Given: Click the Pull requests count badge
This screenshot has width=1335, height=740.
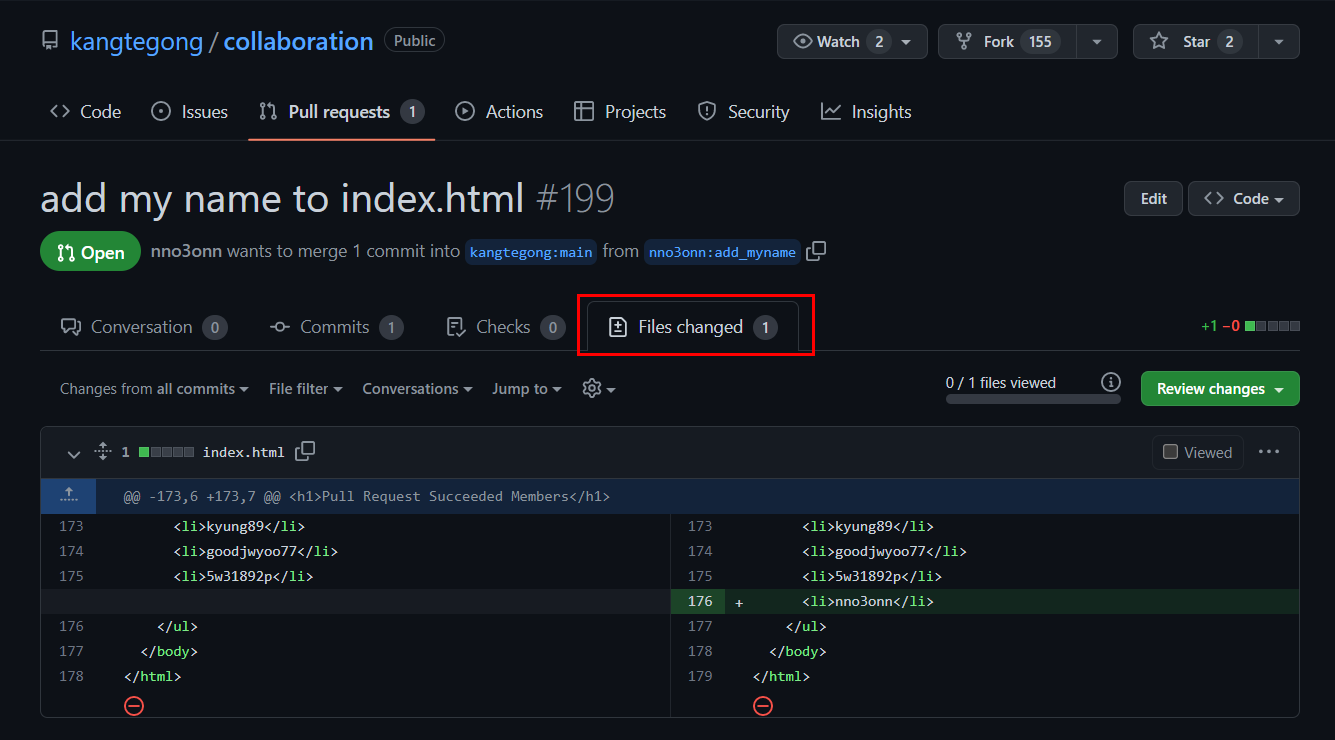Looking at the screenshot, I should [x=412, y=112].
